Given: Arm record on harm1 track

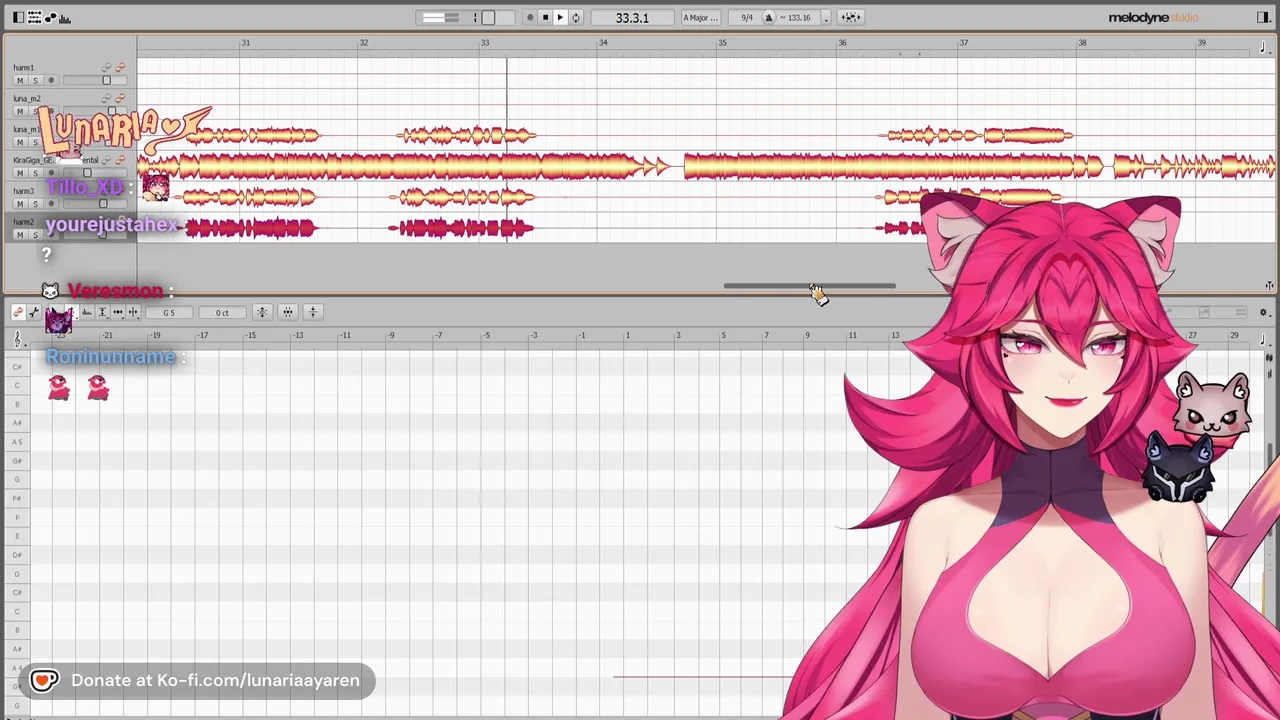Looking at the screenshot, I should tap(51, 80).
